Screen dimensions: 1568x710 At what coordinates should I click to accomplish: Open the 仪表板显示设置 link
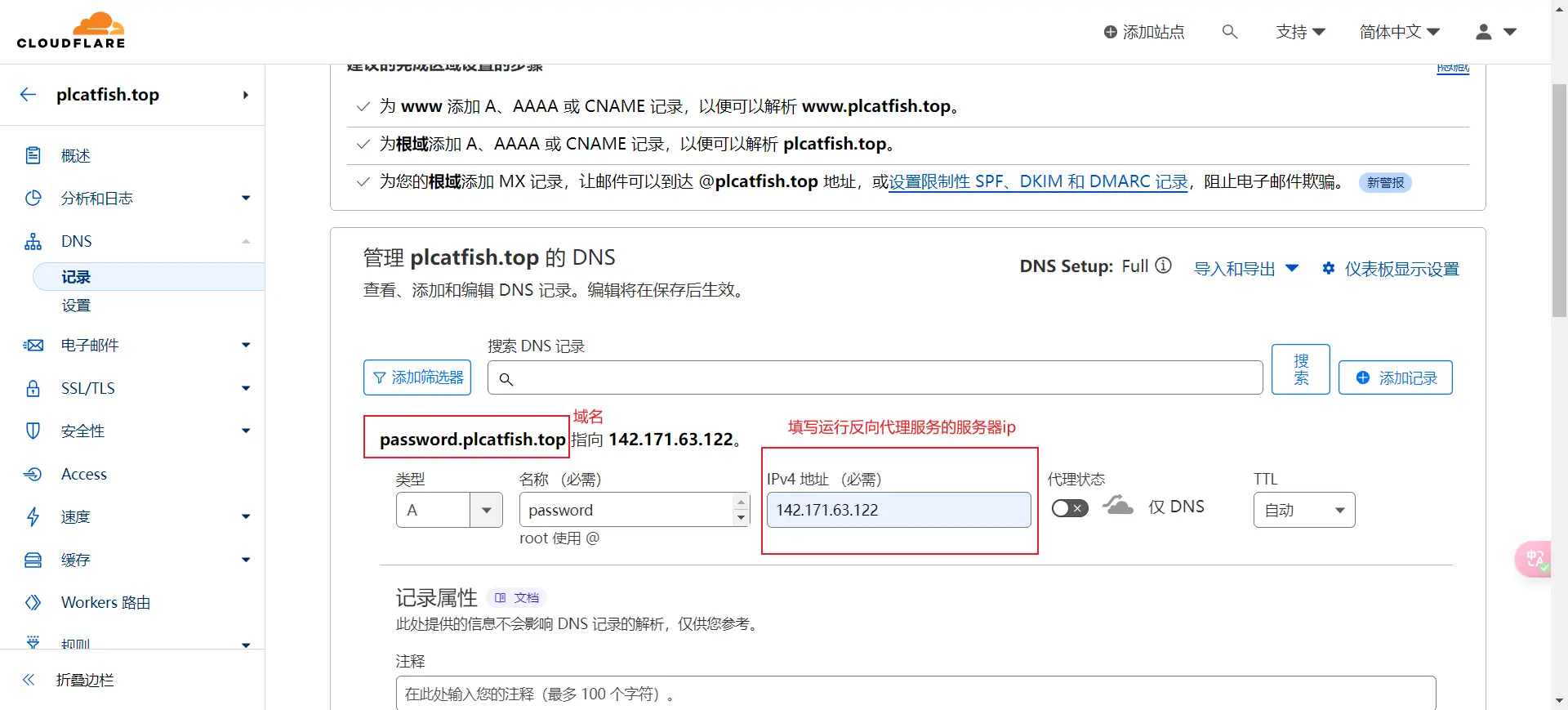tap(1401, 268)
